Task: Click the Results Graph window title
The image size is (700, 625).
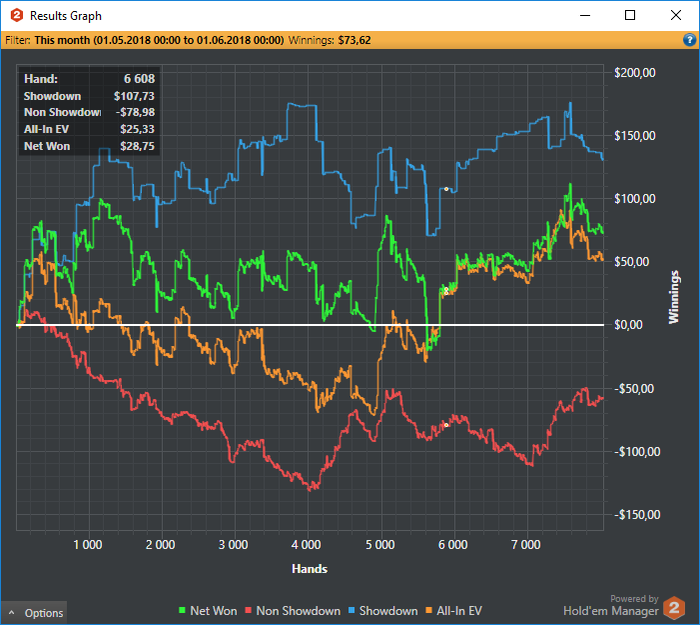Action: tap(66, 16)
